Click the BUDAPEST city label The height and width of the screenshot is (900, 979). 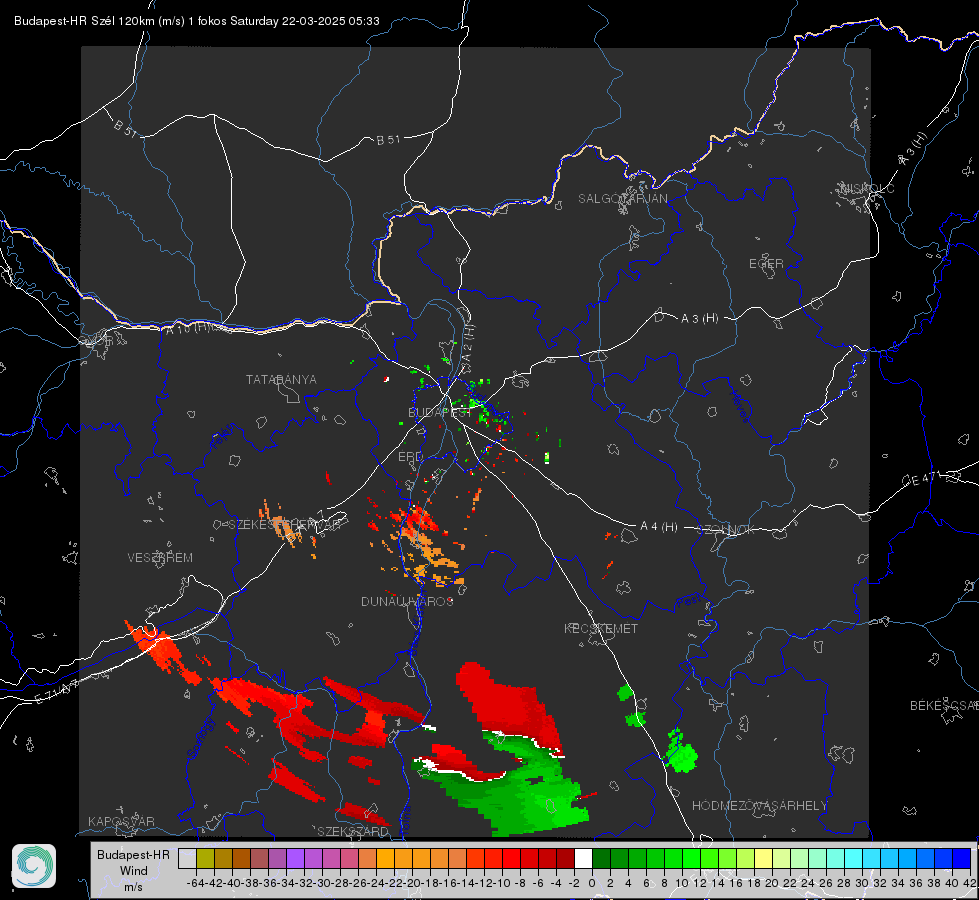coord(440,413)
